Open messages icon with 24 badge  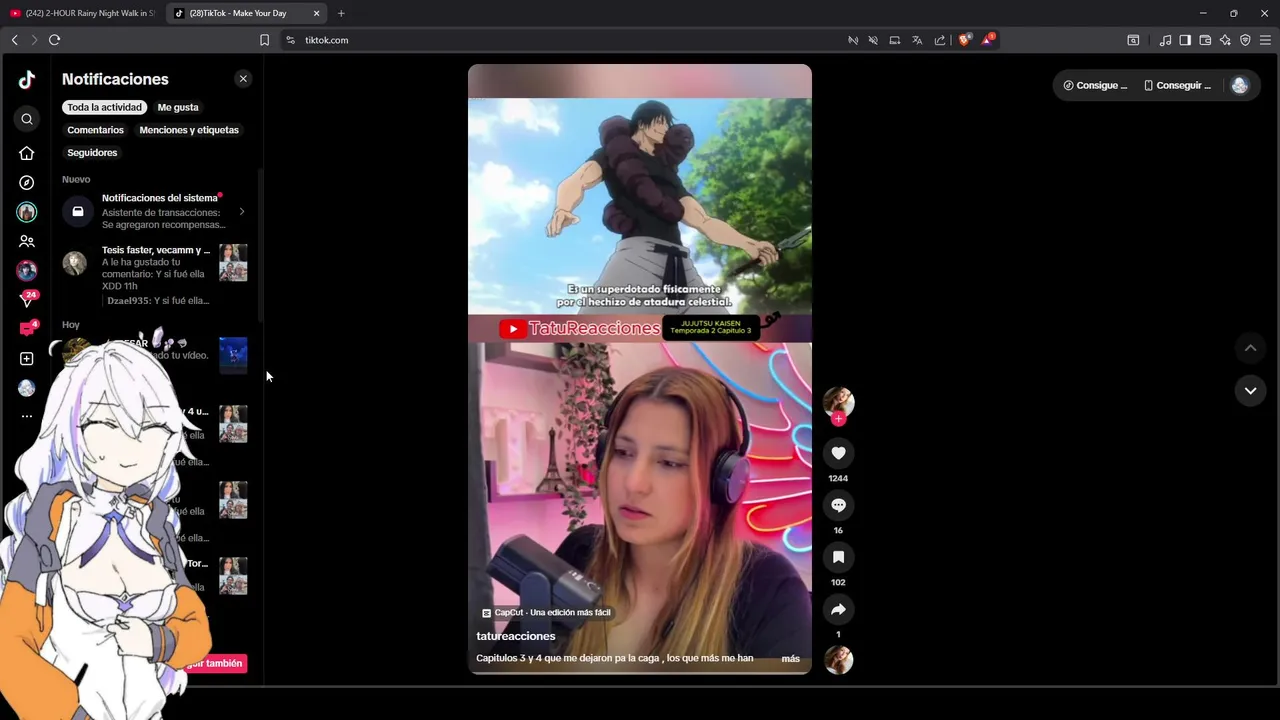[27, 299]
